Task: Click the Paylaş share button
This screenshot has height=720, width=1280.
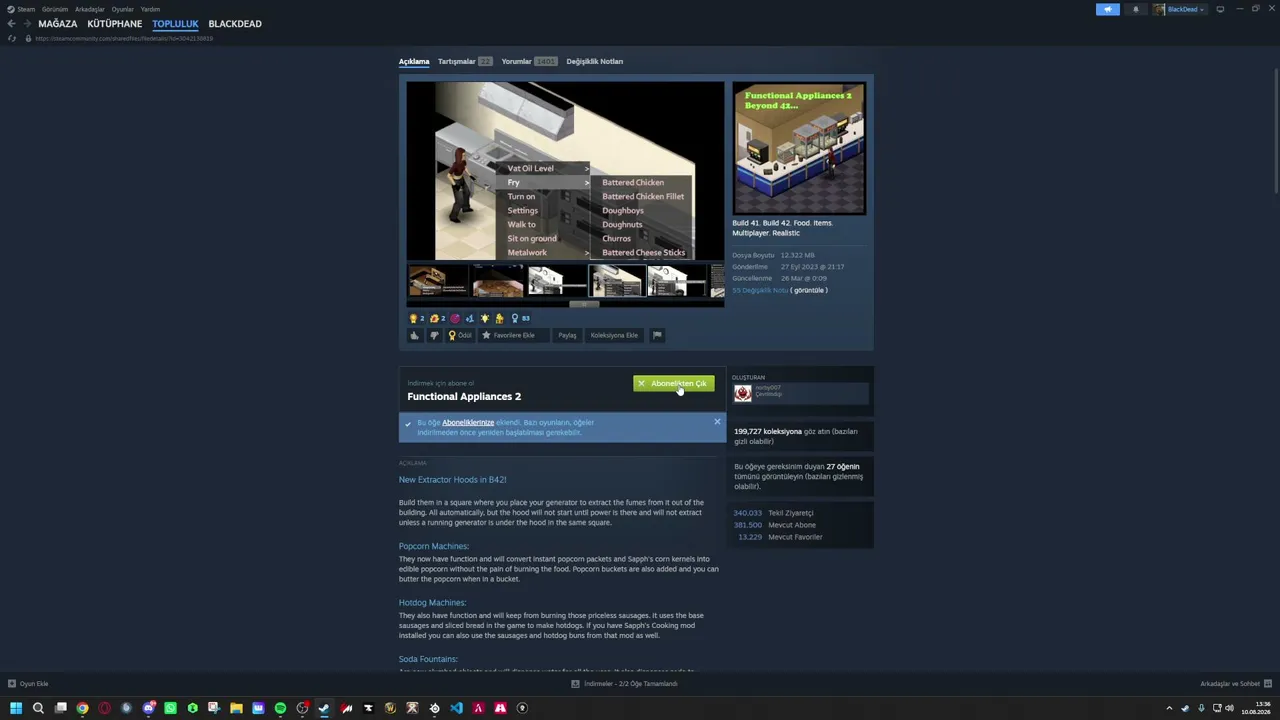Action: point(567,335)
